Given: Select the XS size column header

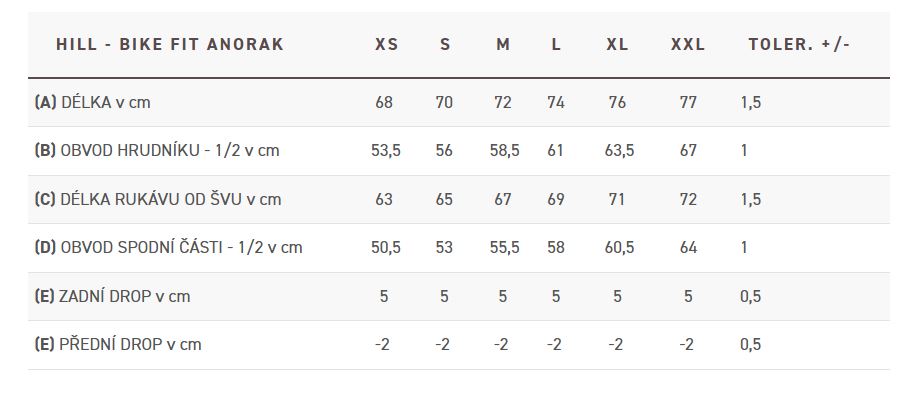Looking at the screenshot, I should click(x=386, y=44).
